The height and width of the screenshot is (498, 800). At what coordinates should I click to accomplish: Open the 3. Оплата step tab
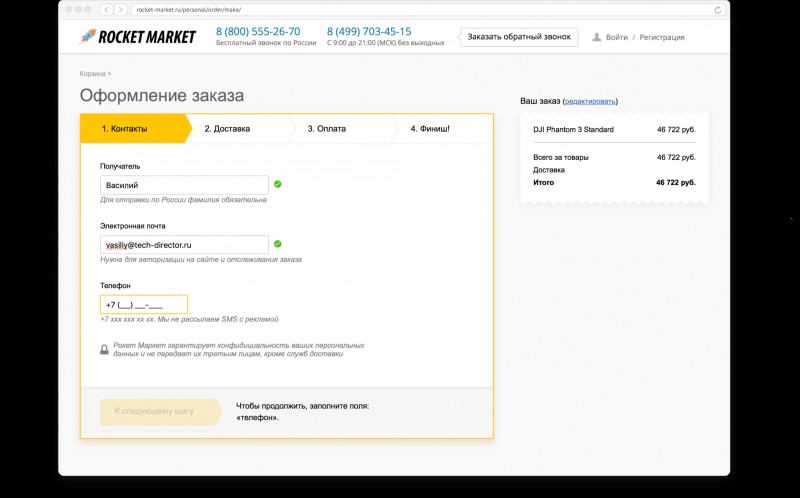(x=343, y=129)
